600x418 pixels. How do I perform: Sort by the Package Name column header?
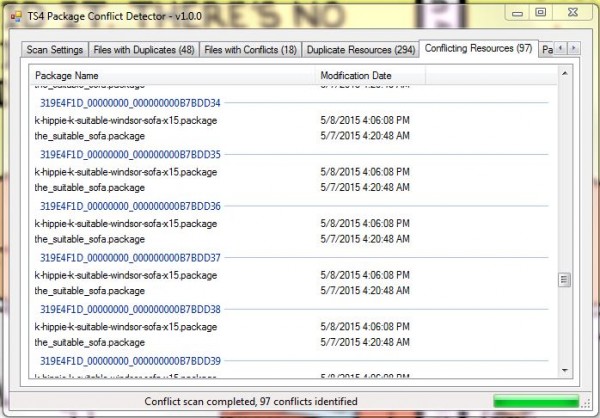coord(172,76)
